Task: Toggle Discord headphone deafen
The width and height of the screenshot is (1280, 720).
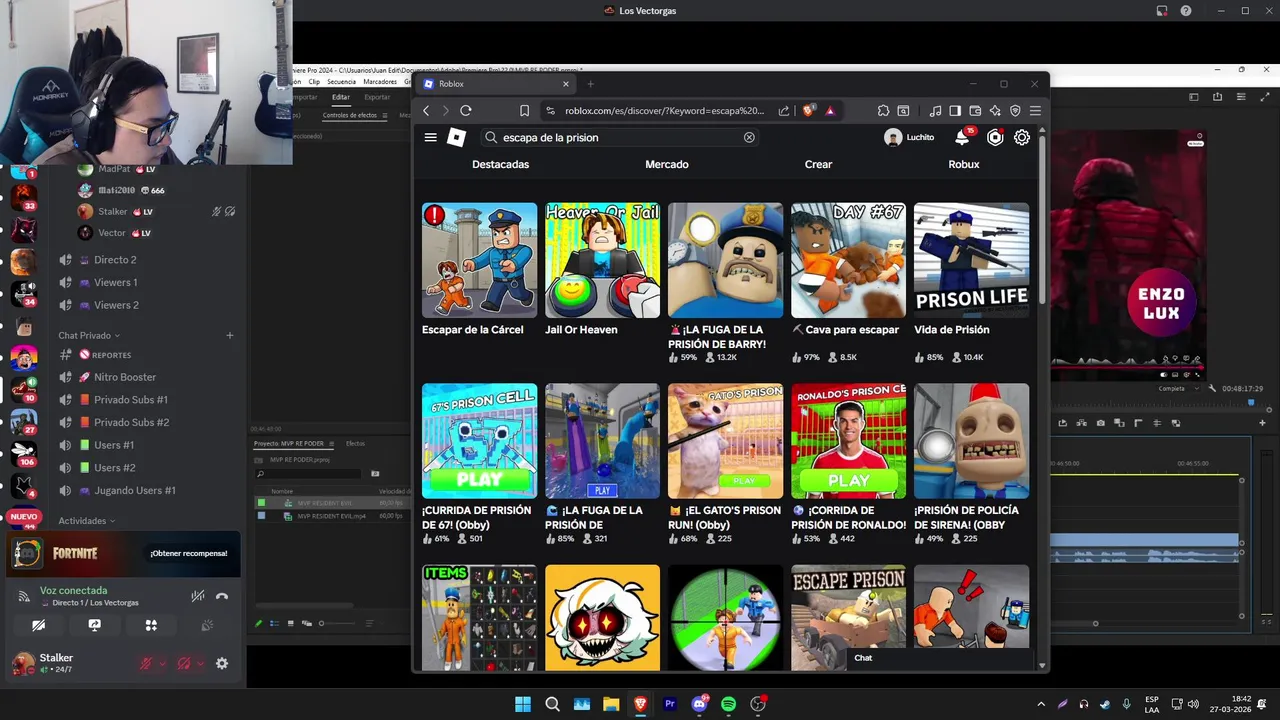Action: pos(184,663)
